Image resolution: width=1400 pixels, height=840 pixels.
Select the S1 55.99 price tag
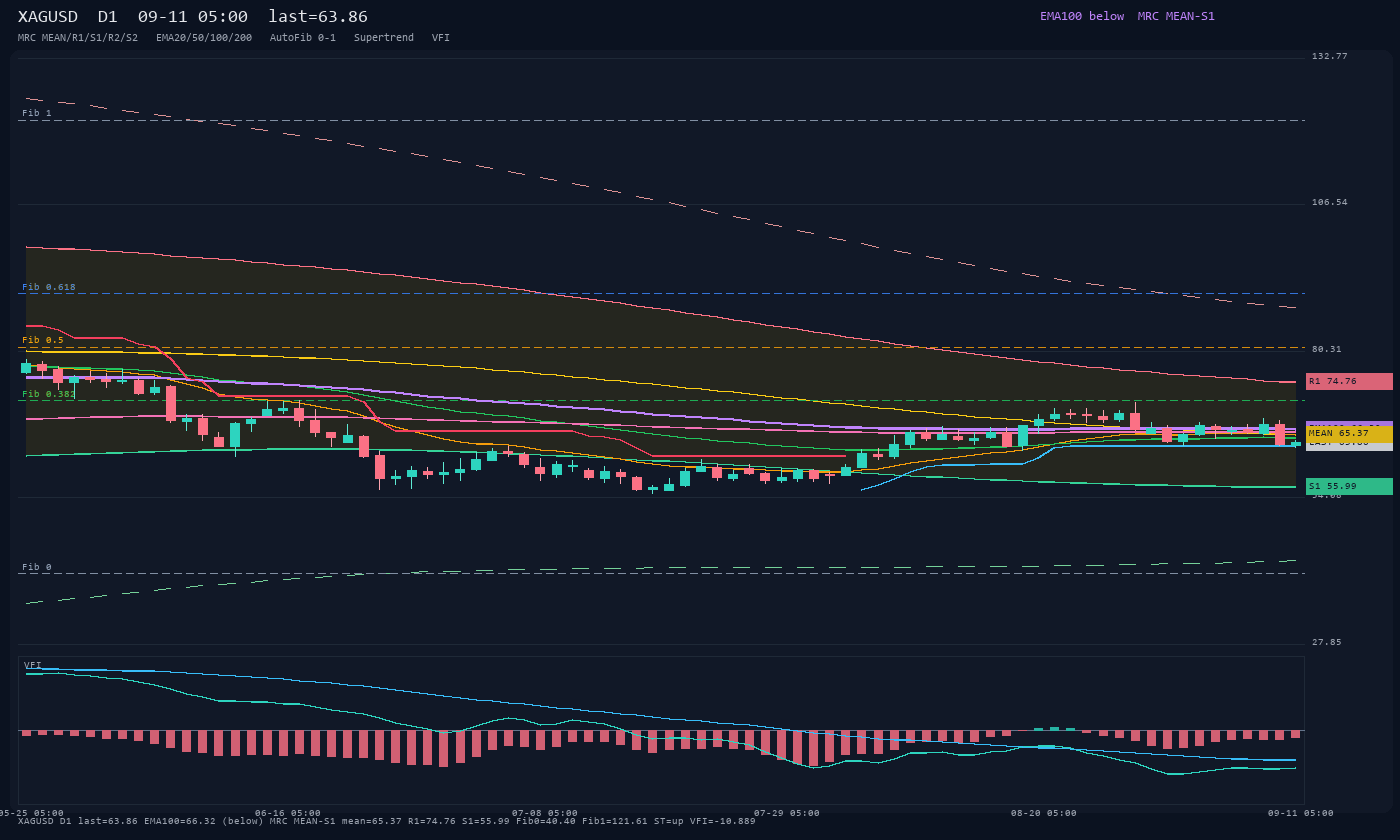pyautogui.click(x=1349, y=486)
